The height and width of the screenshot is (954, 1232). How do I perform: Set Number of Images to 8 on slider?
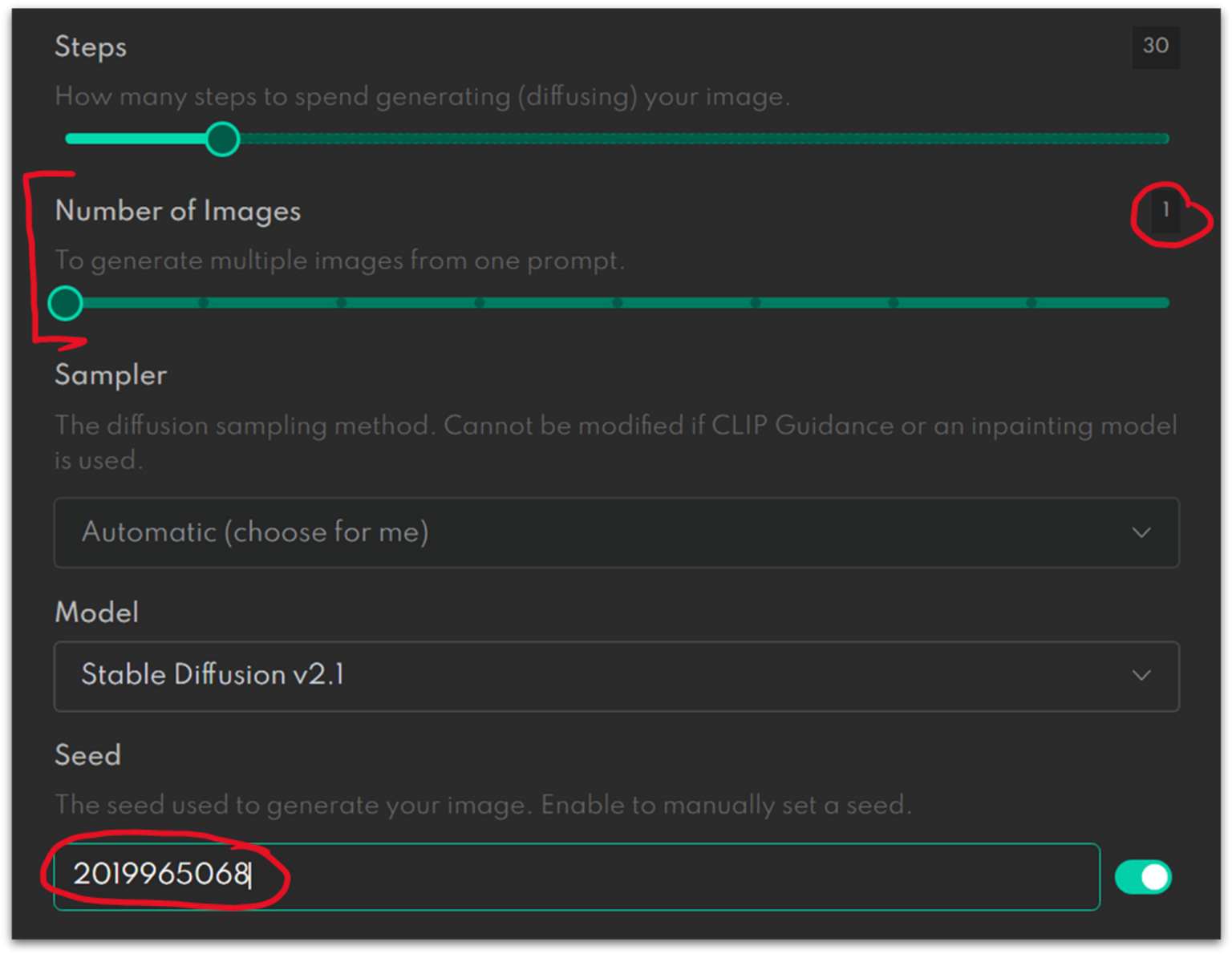click(x=1031, y=303)
